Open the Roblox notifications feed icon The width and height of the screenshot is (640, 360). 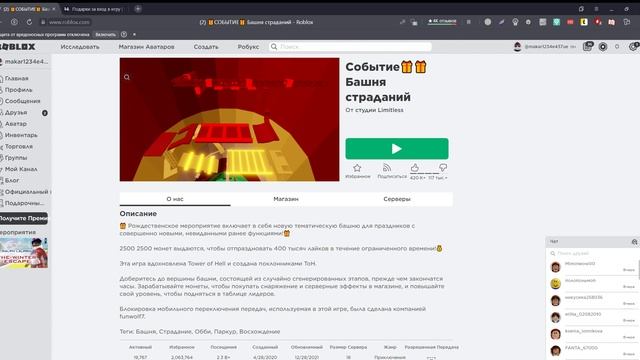pos(587,47)
